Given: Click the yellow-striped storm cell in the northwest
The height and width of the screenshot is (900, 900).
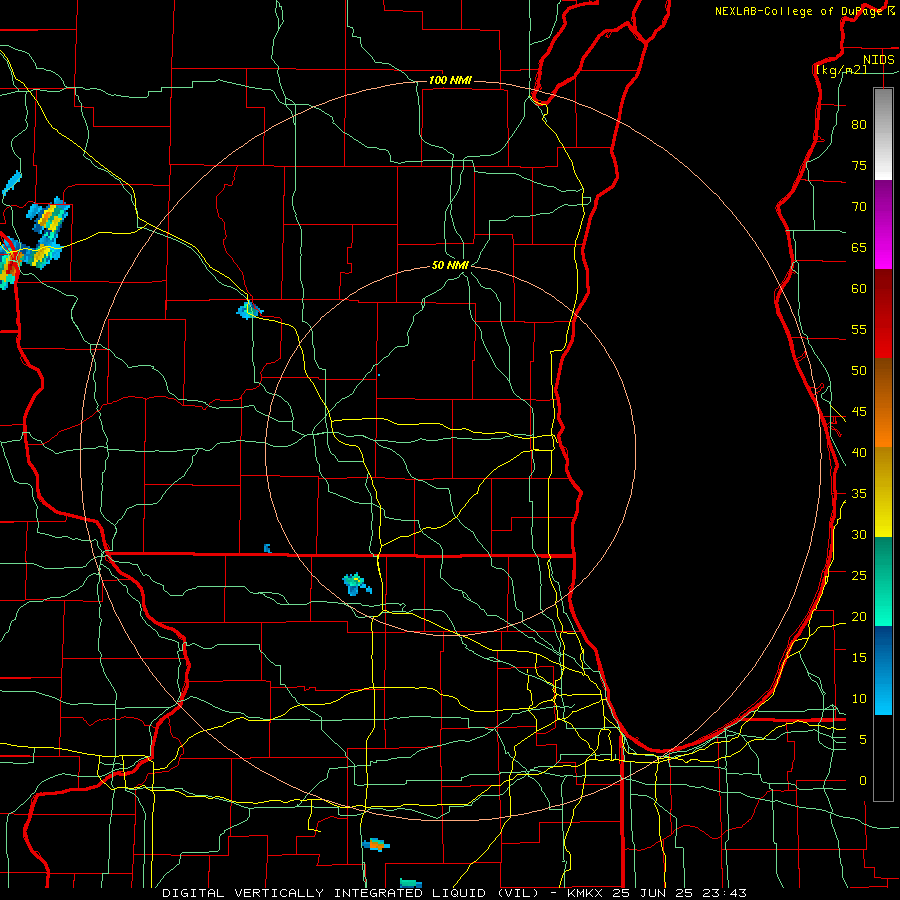Looking at the screenshot, I should point(48,218).
